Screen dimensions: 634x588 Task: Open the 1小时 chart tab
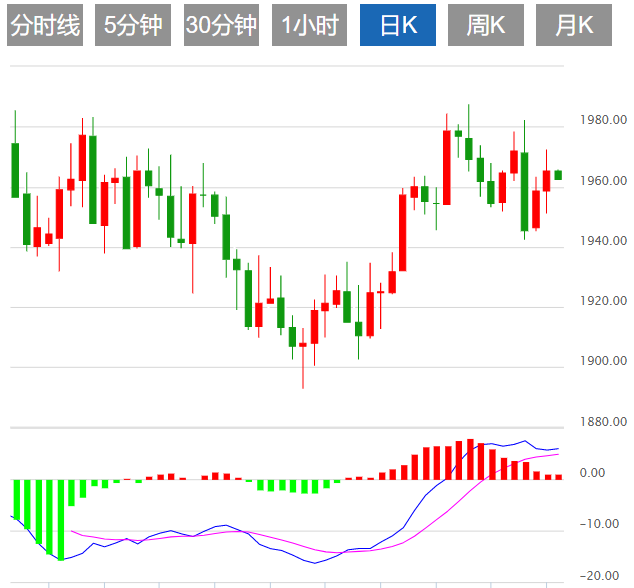tap(309, 25)
